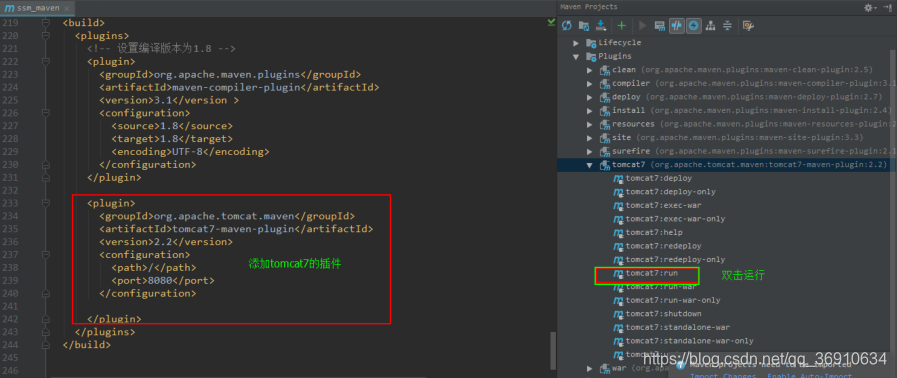This screenshot has width=897, height=378.
Task: Expand the surefire plugin node
Action: coord(590,151)
